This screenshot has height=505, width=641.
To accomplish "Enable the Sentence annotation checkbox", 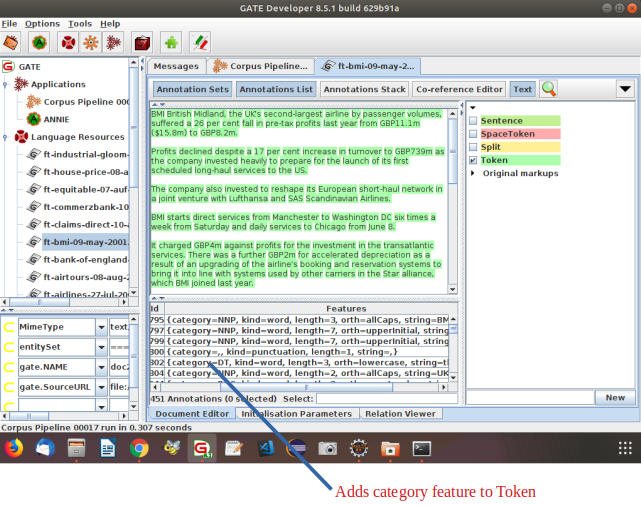I will click(x=473, y=121).
